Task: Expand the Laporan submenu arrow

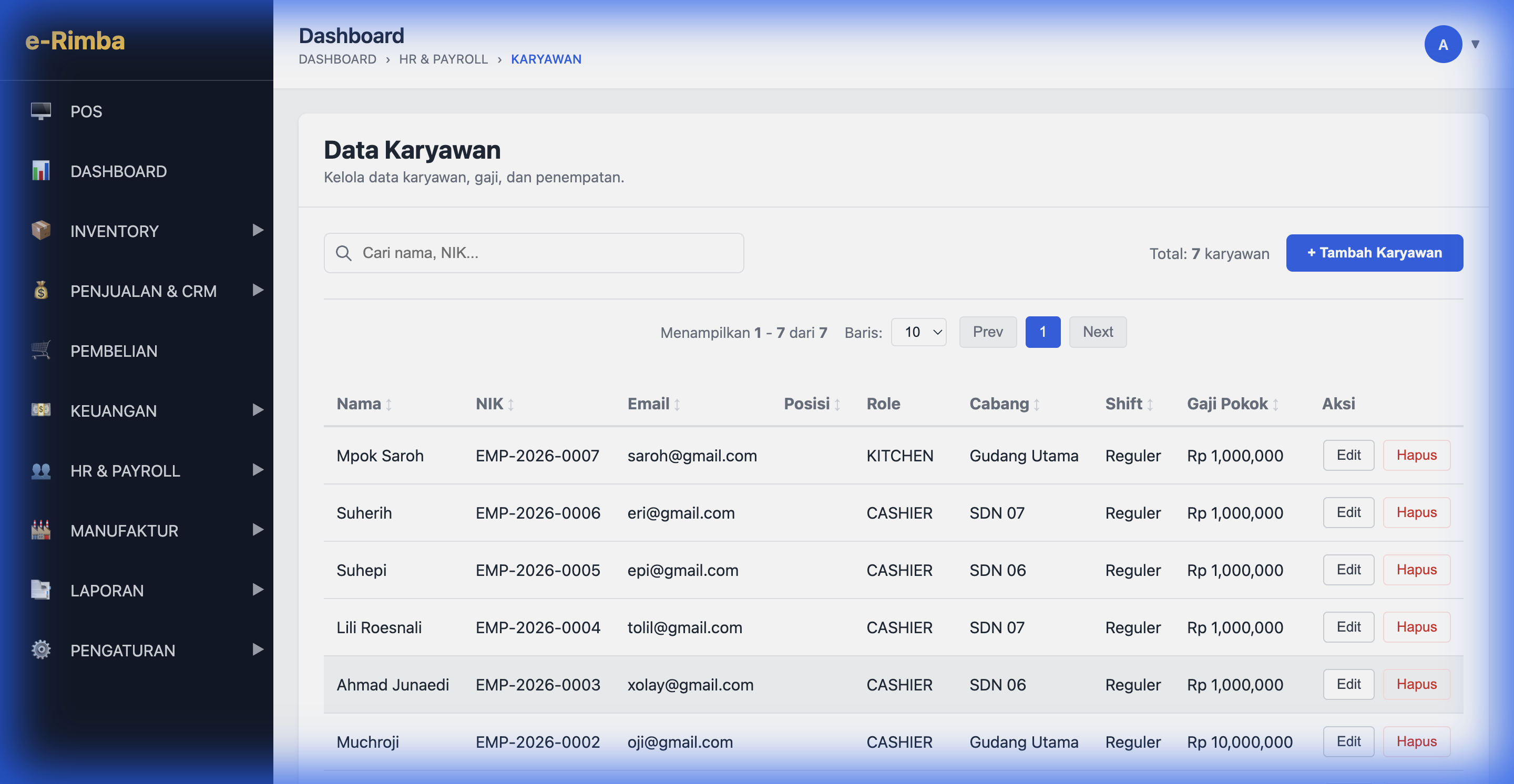Action: 258,590
